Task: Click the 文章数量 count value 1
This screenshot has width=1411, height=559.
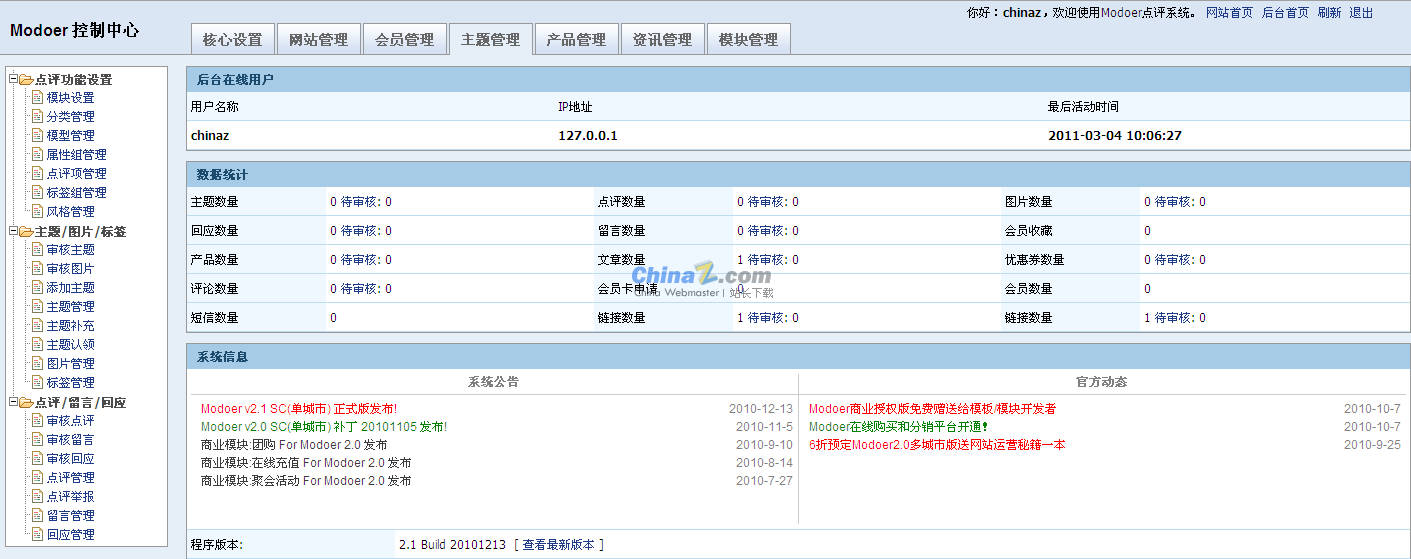Action: (741, 260)
